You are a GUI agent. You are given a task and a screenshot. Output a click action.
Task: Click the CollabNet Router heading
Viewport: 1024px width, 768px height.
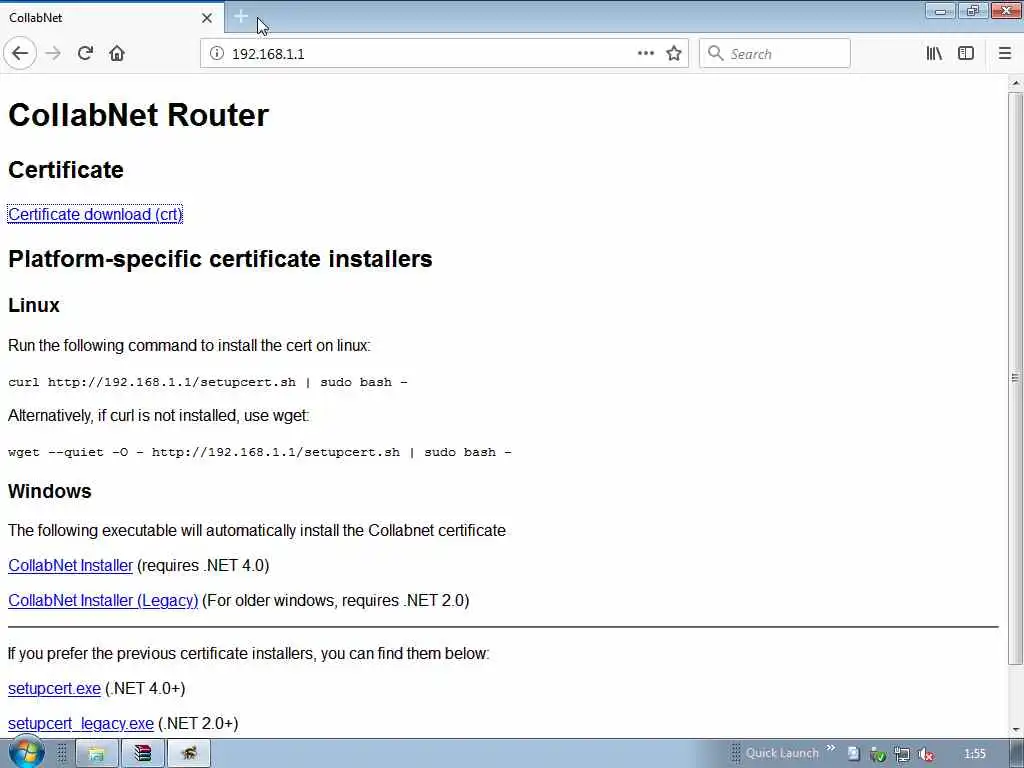coord(138,115)
